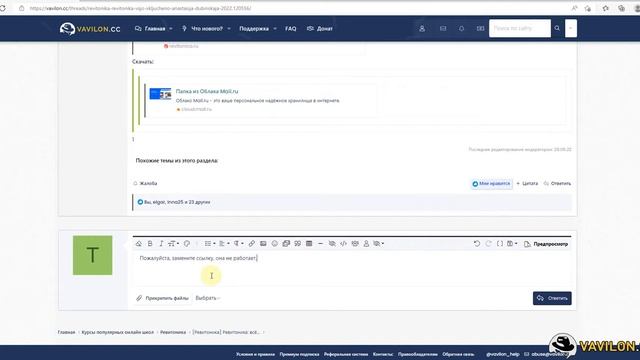Click the quote icon in editor toolbar
Screen dimensions: 640x360
click(298, 244)
